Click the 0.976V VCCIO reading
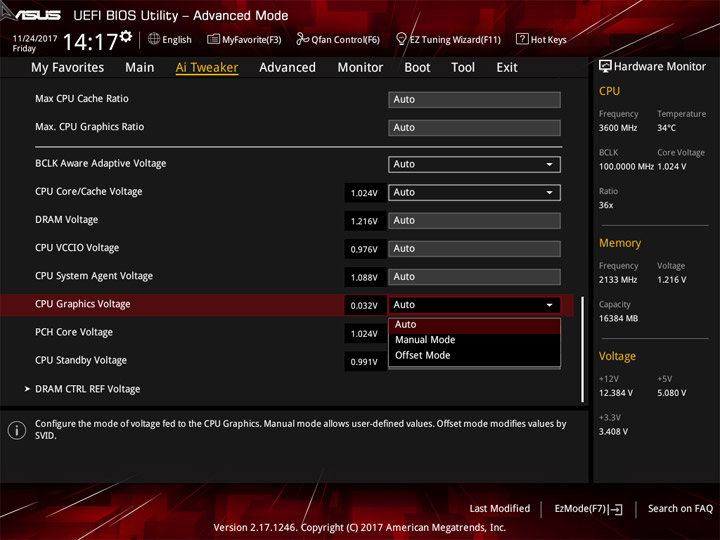720x540 pixels. 365,249
